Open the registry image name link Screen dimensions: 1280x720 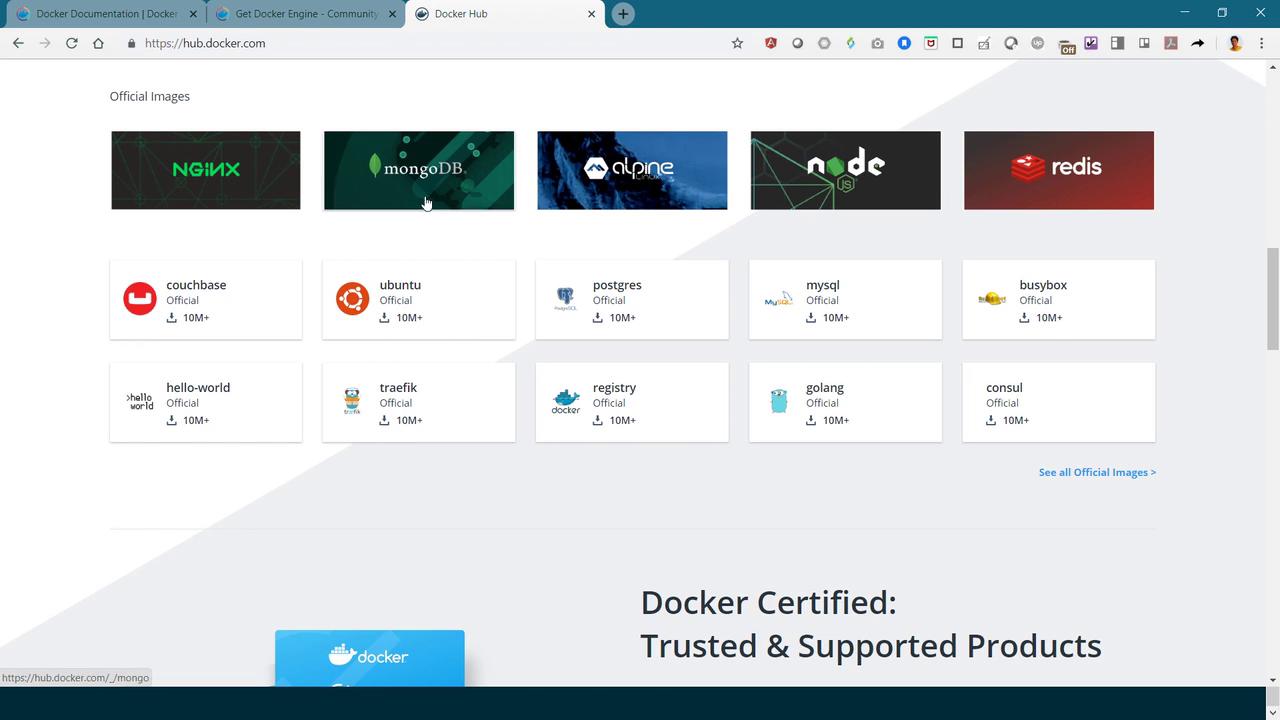(x=614, y=387)
